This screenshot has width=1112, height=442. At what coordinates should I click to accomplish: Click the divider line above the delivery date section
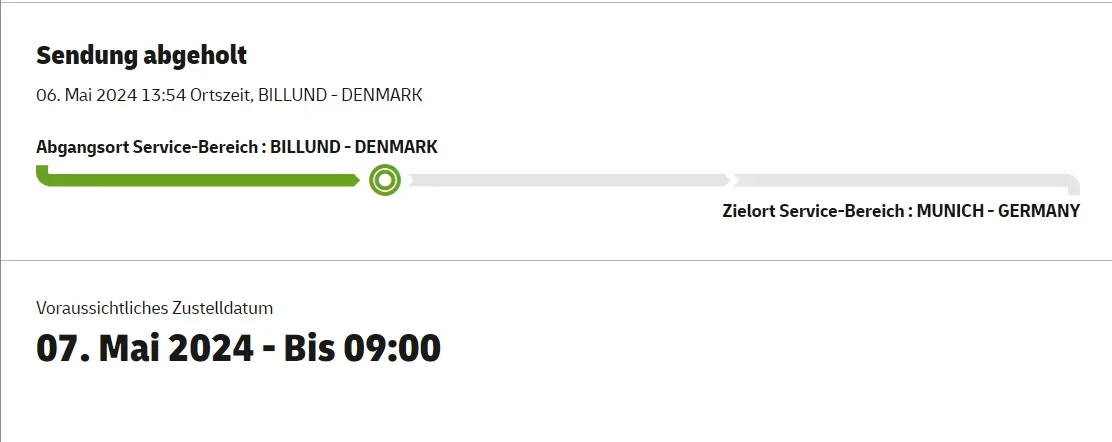(x=556, y=261)
